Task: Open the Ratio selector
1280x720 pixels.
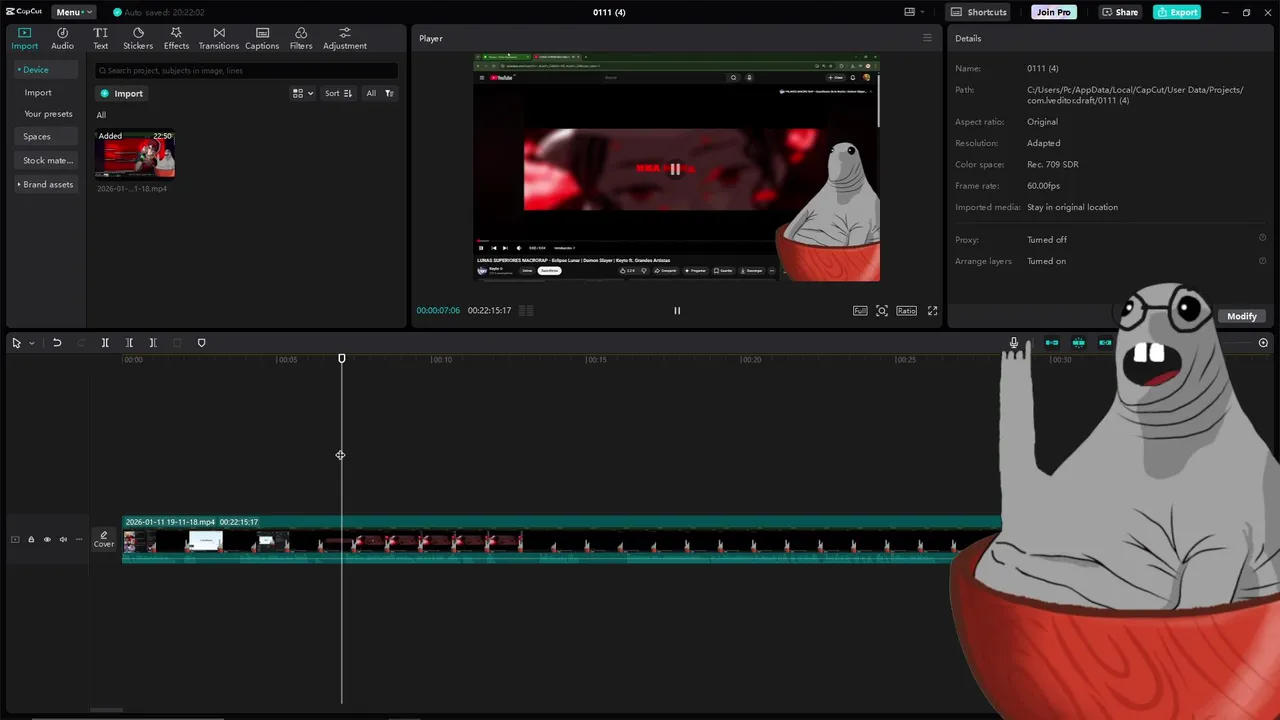Action: 906,311
